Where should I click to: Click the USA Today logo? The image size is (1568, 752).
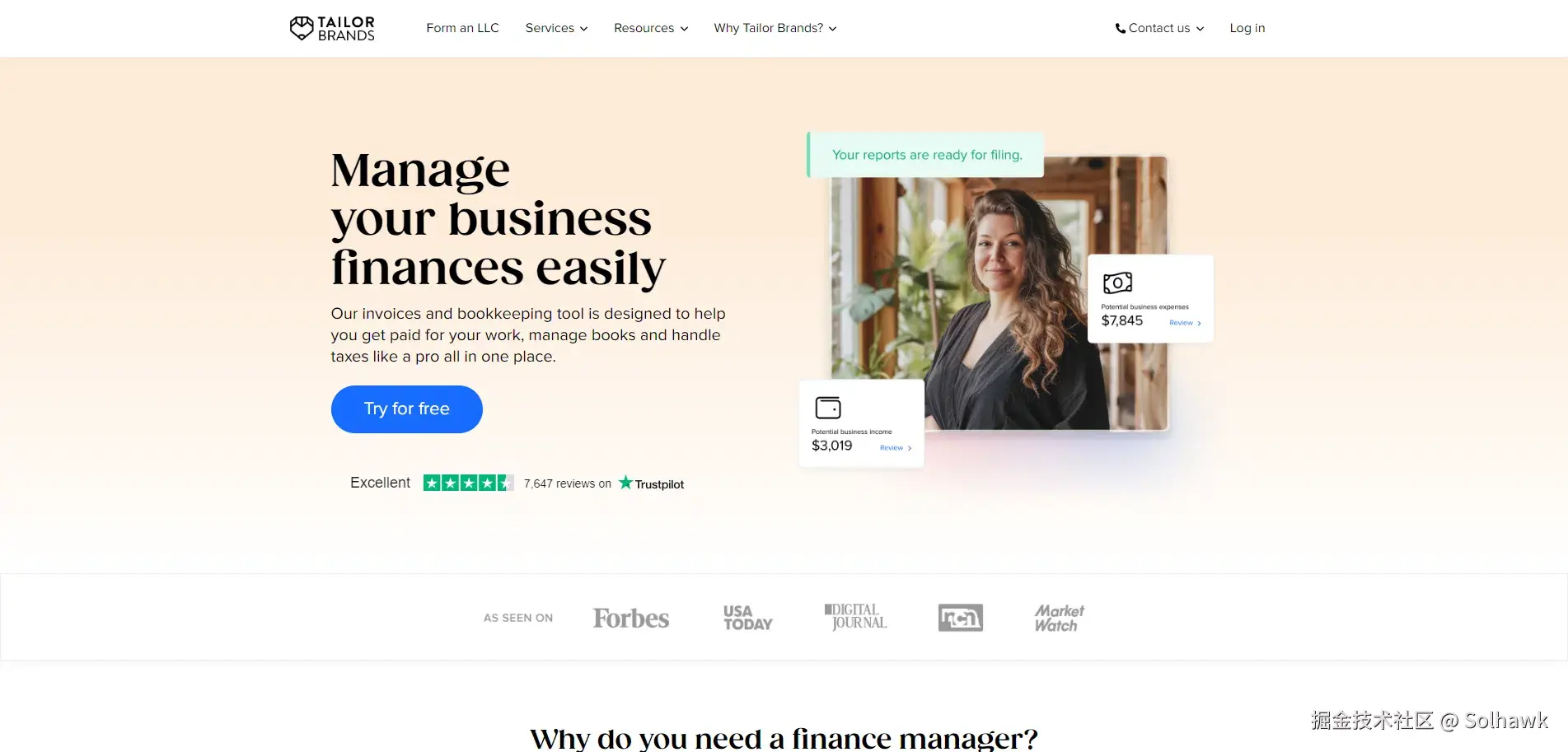pyautogui.click(x=747, y=618)
